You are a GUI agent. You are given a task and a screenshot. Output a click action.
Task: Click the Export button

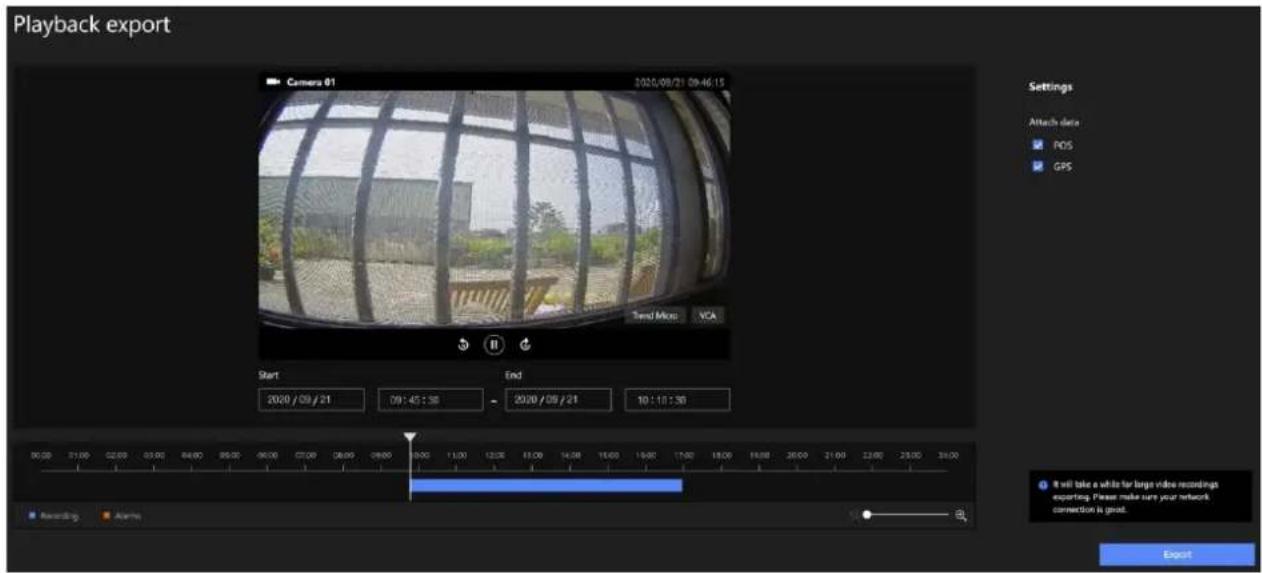point(1177,554)
